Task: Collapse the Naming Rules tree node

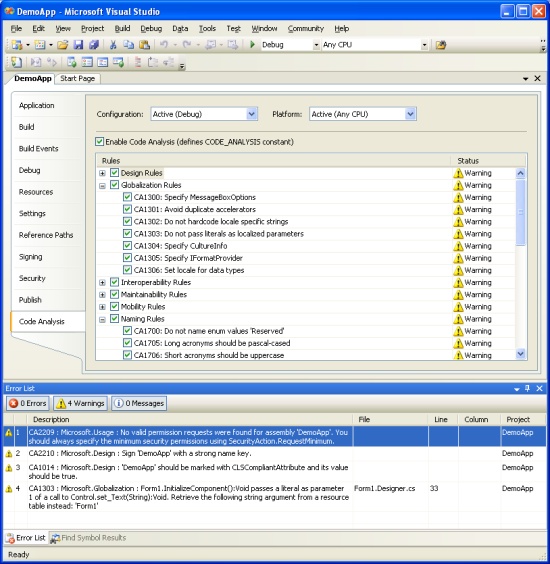Action: [x=103, y=319]
